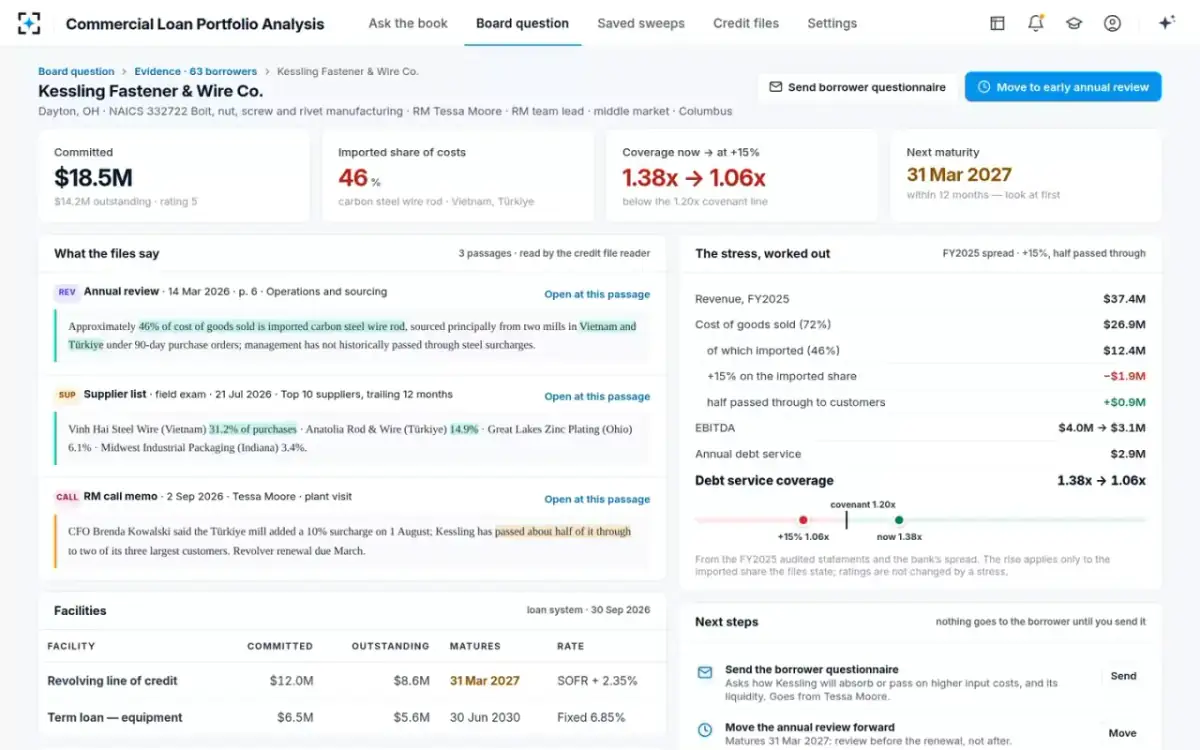This screenshot has width=1200, height=750.
Task: Open the layout panel icon in header
Action: pos(997,23)
